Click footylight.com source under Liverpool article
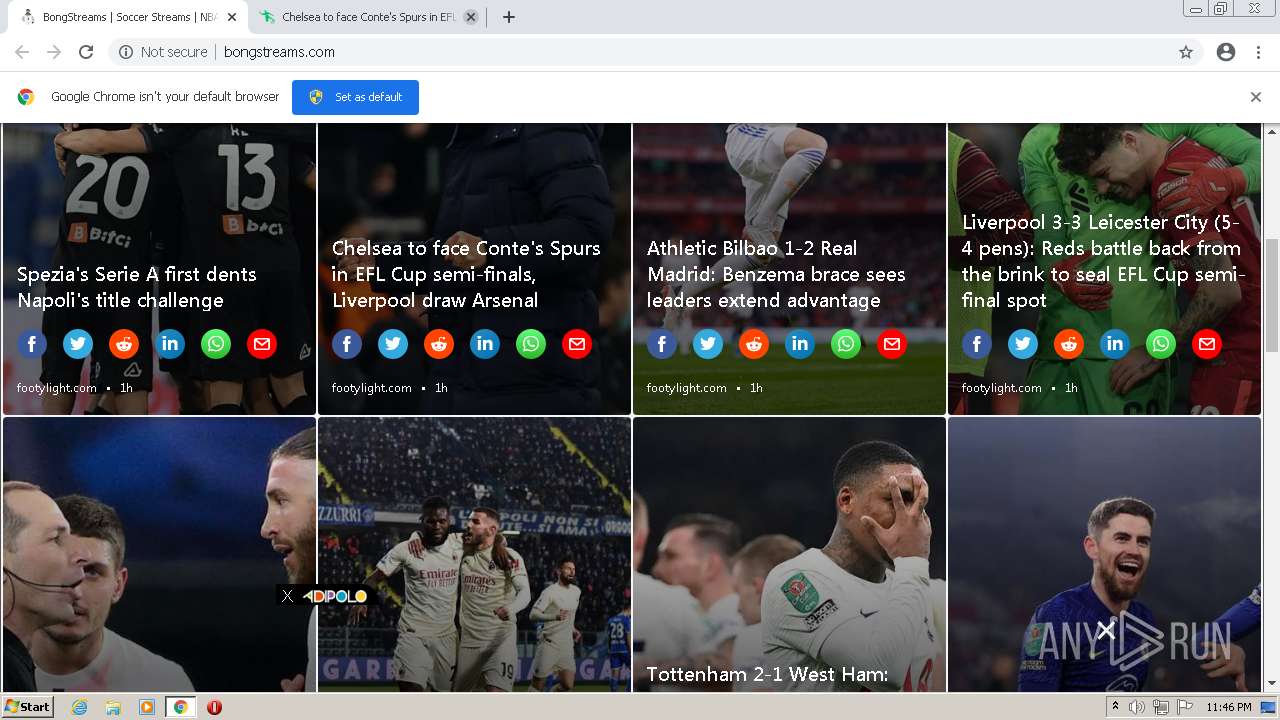The width and height of the screenshot is (1280, 720). pyautogui.click(x=1002, y=388)
